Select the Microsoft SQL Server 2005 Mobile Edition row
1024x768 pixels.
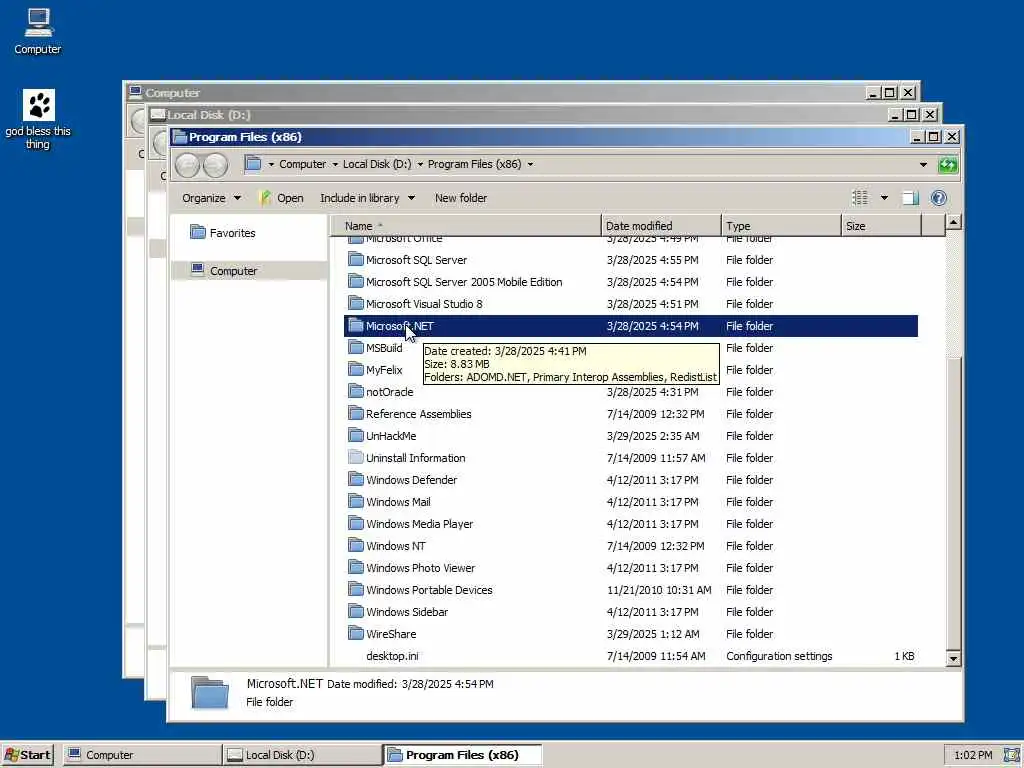tap(631, 281)
